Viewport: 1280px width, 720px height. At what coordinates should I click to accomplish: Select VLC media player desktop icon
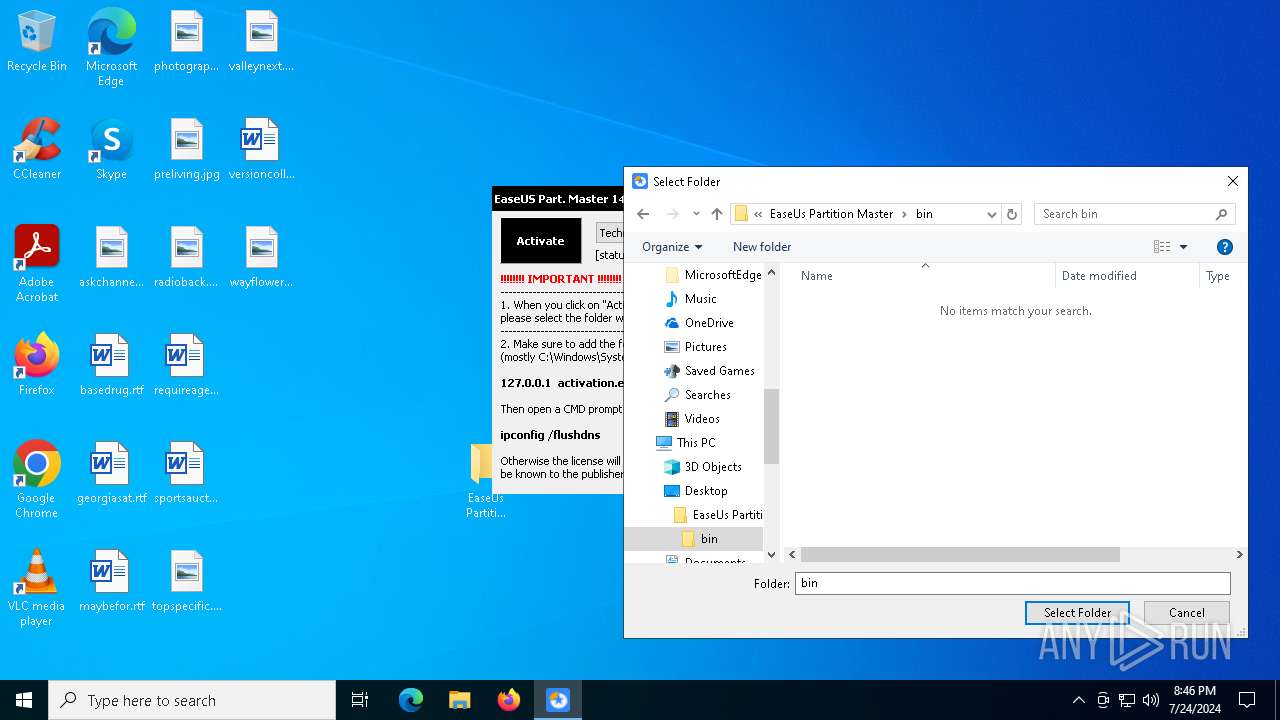coord(37,588)
